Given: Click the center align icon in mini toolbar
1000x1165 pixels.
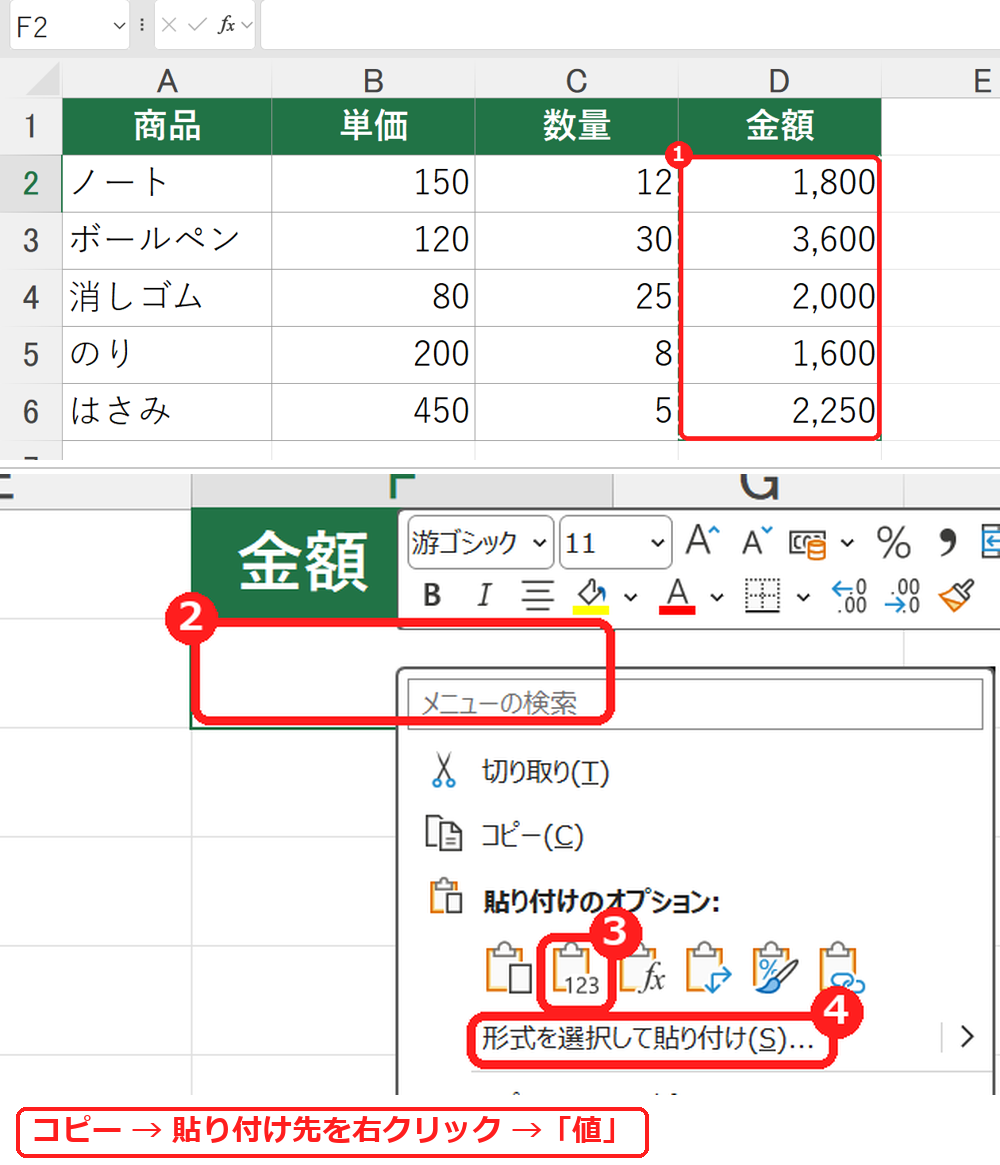Looking at the screenshot, I should coord(536,595).
